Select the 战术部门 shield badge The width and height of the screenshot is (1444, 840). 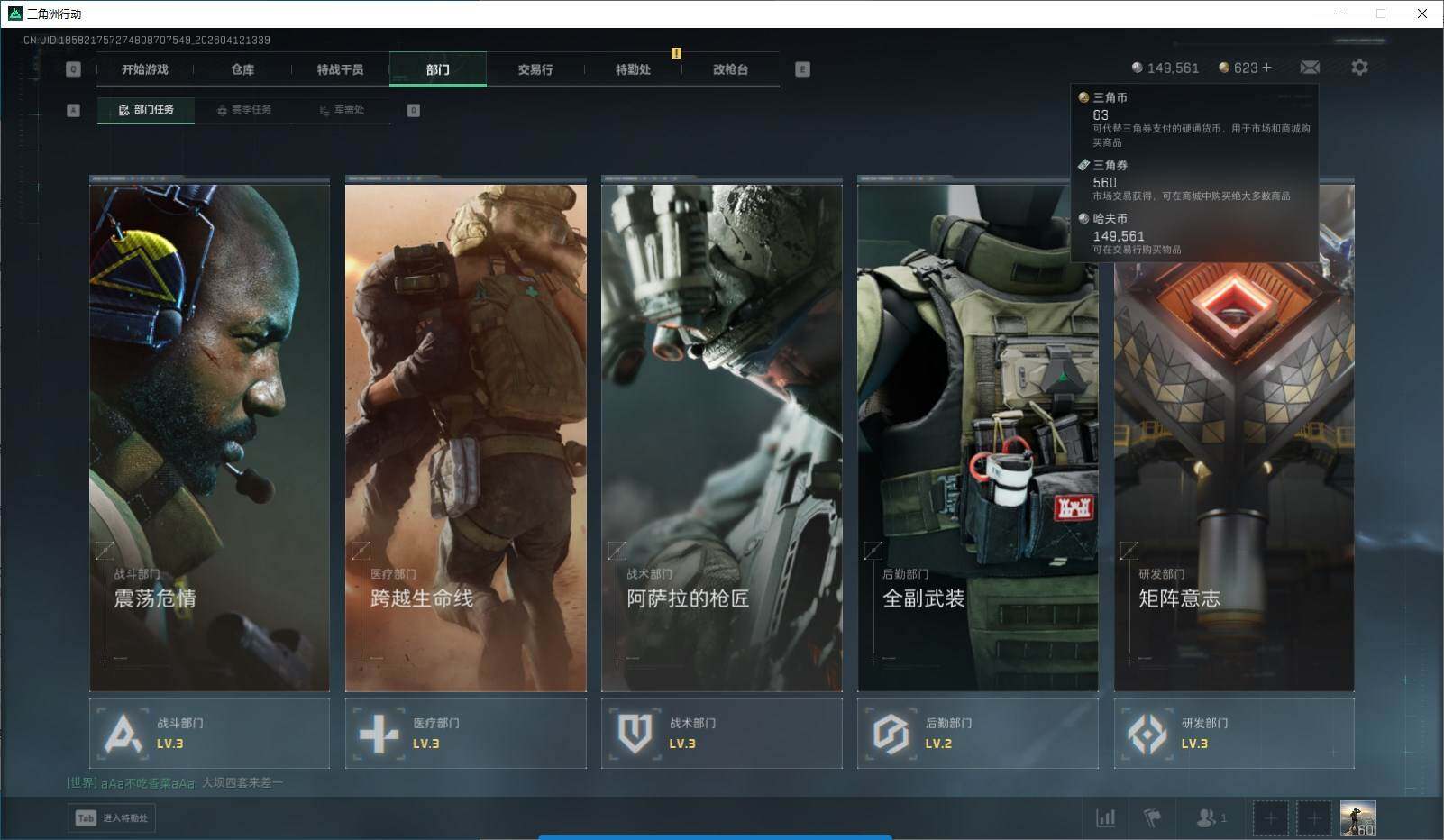(x=721, y=734)
